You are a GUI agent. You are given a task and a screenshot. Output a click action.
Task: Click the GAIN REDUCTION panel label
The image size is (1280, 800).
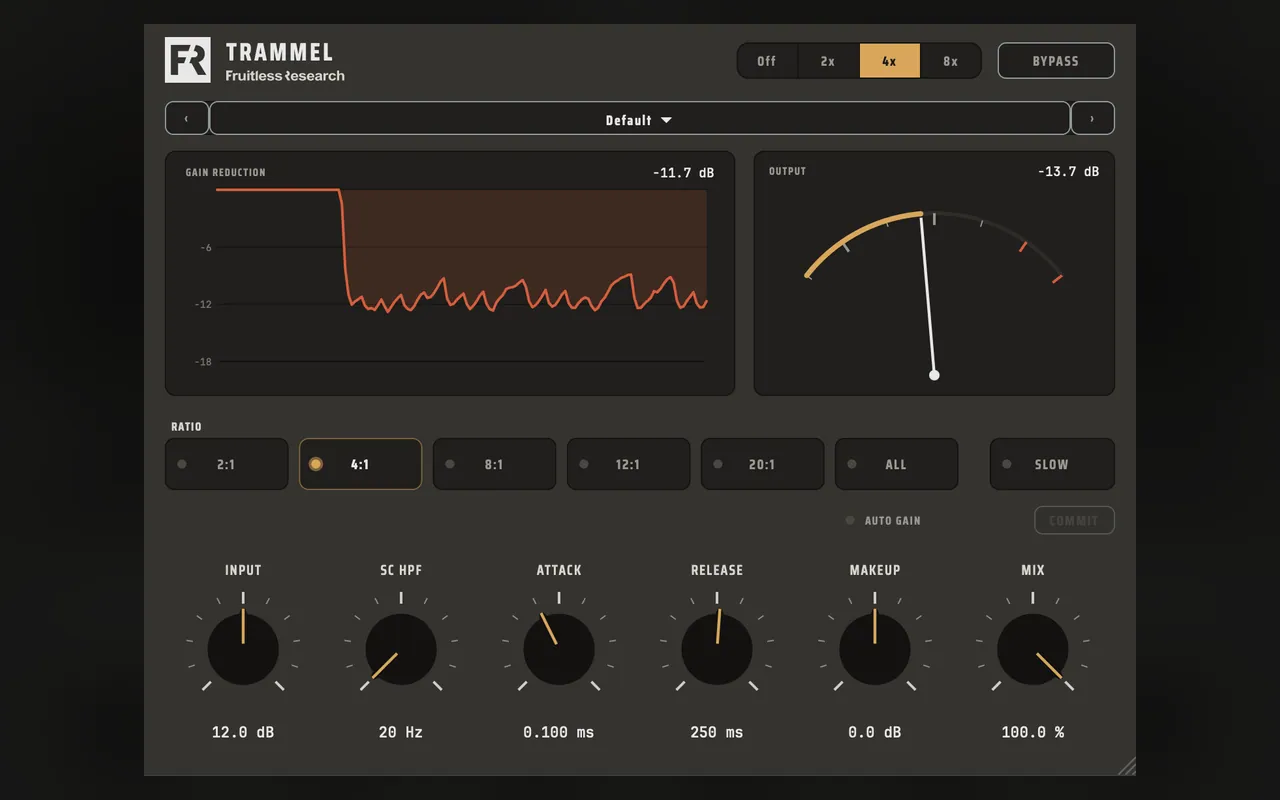(x=226, y=173)
